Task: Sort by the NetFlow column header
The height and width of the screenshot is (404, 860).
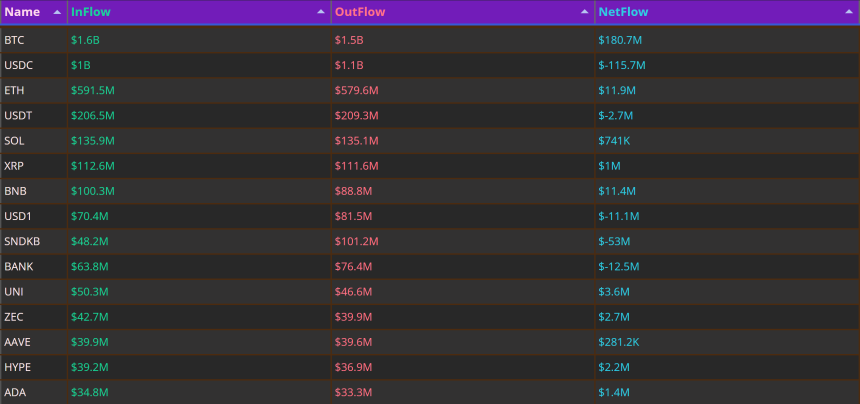Action: pos(727,12)
